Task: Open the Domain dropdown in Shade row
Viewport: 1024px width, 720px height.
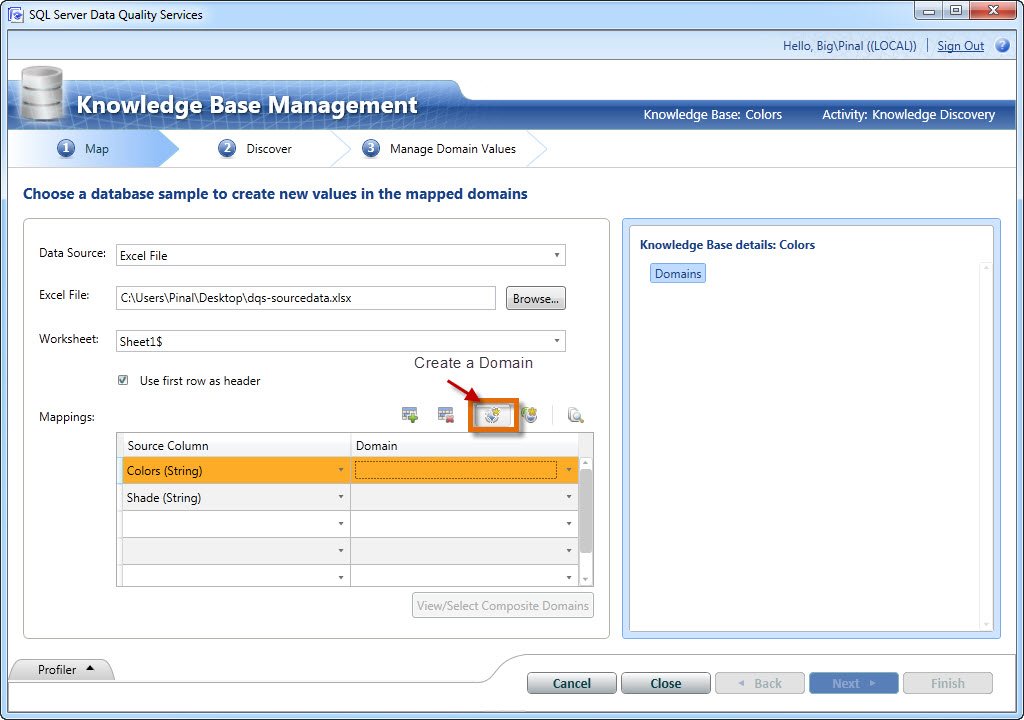Action: click(569, 497)
